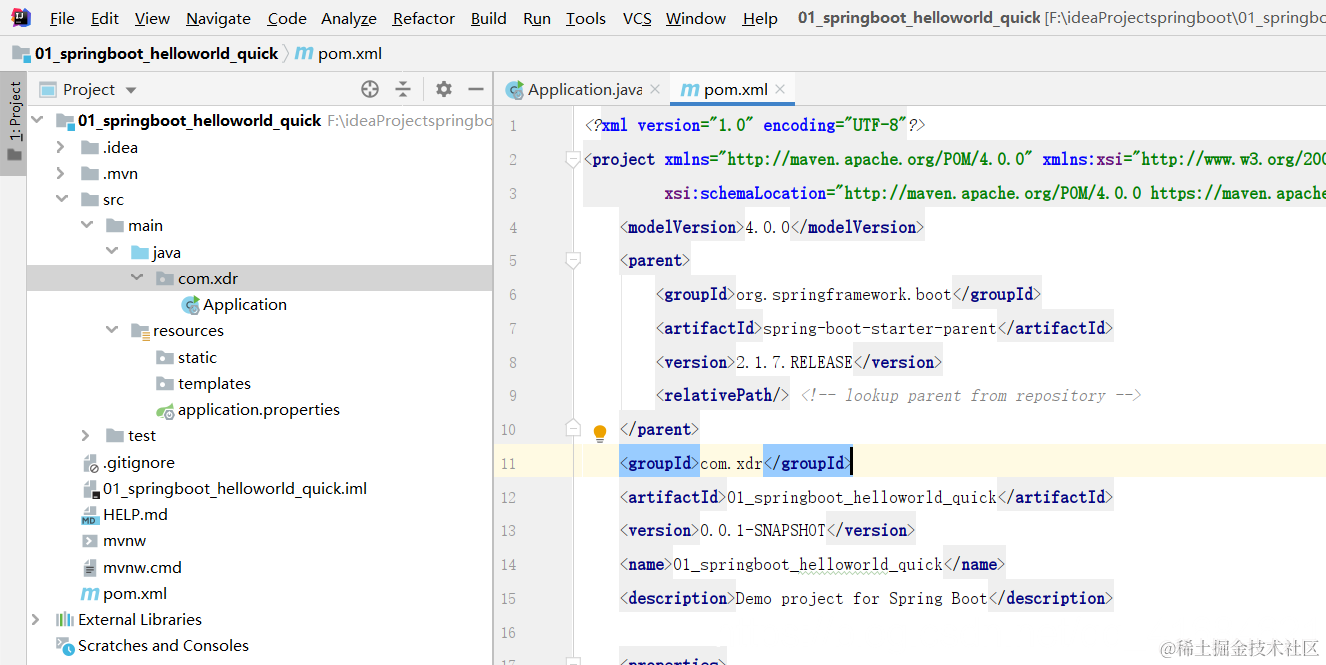Open Project panel settings gear

coord(444,89)
